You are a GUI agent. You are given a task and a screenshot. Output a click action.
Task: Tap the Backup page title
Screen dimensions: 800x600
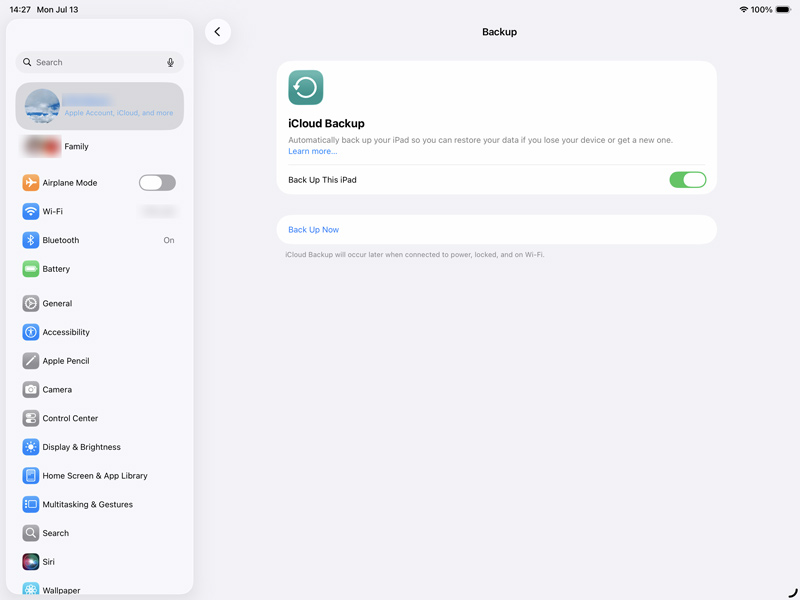pyautogui.click(x=499, y=32)
